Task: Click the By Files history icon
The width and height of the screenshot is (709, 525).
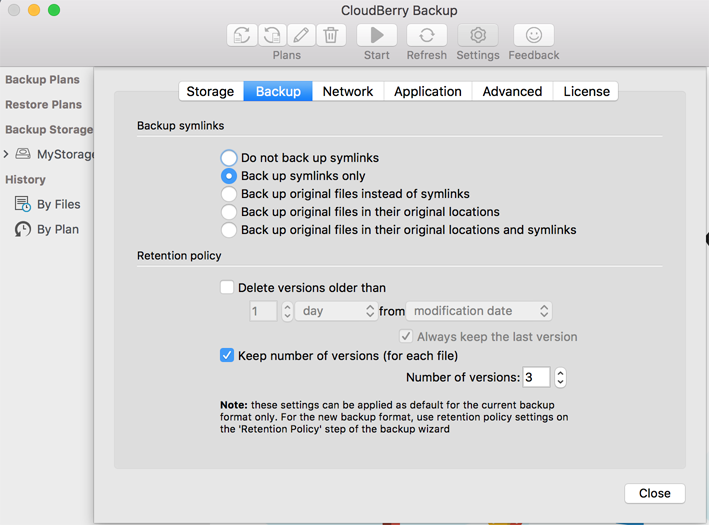Action: tap(23, 204)
